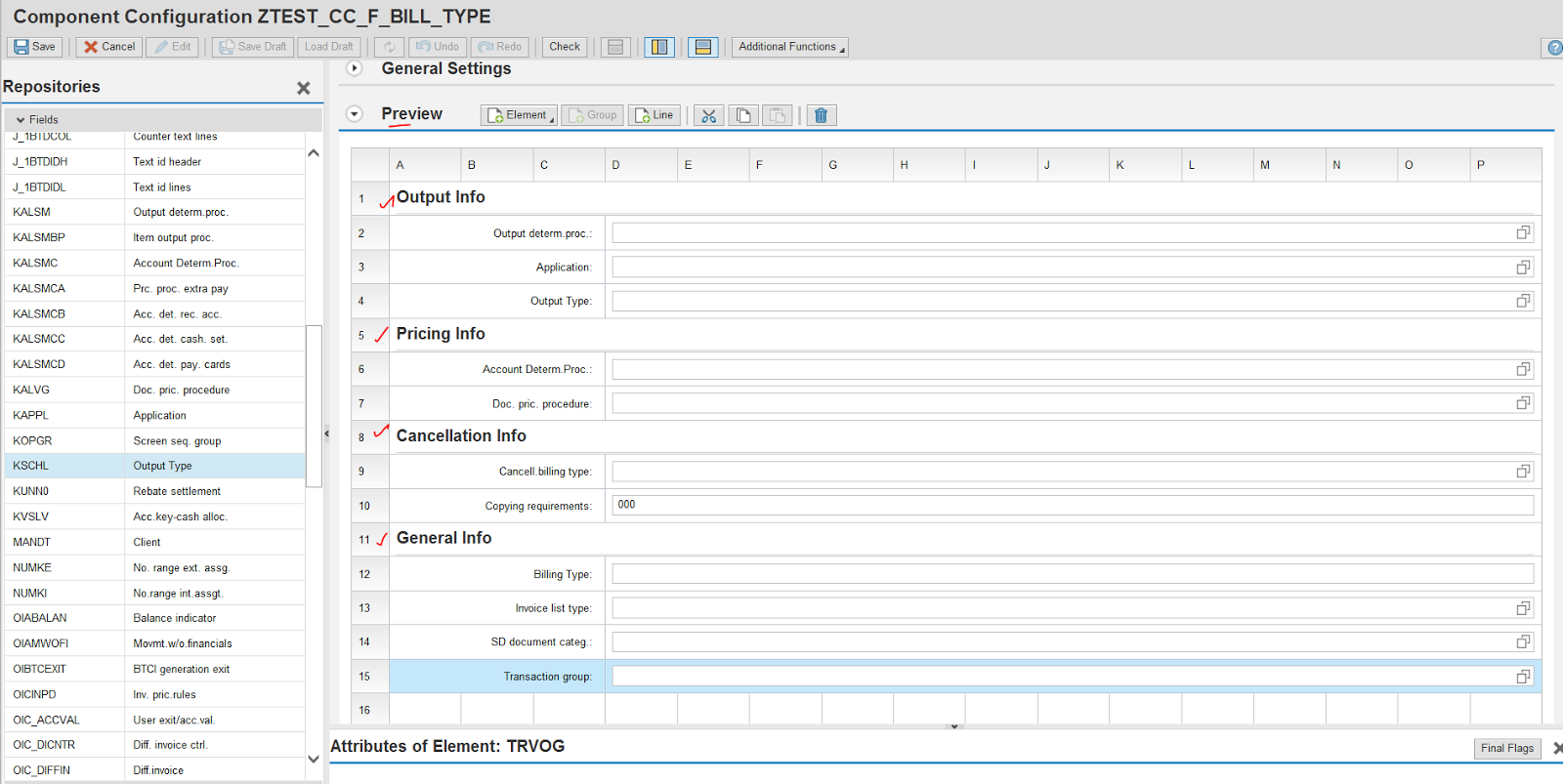Click the Repositories list scroll-up arrow
Viewport: 1563px width, 784px height.
(314, 153)
